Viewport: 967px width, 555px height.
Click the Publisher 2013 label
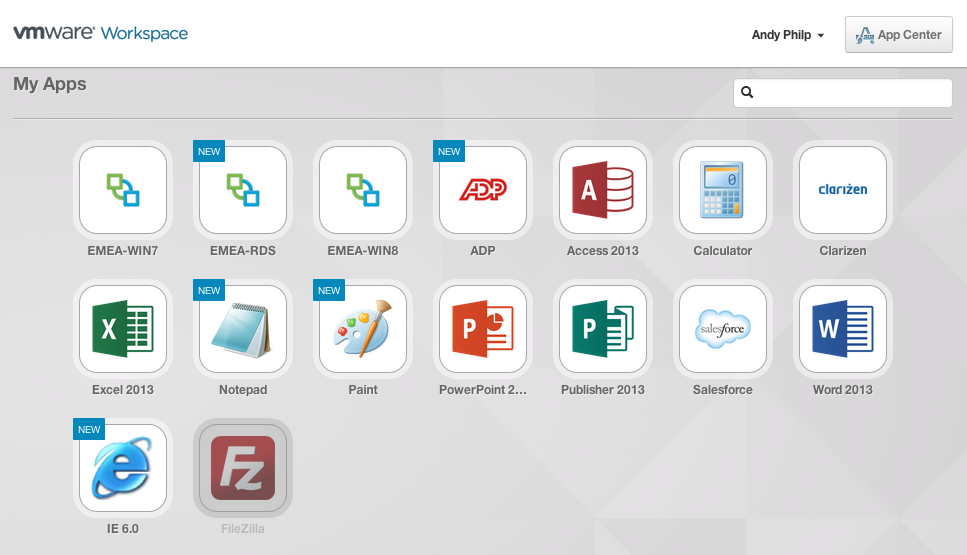click(603, 390)
